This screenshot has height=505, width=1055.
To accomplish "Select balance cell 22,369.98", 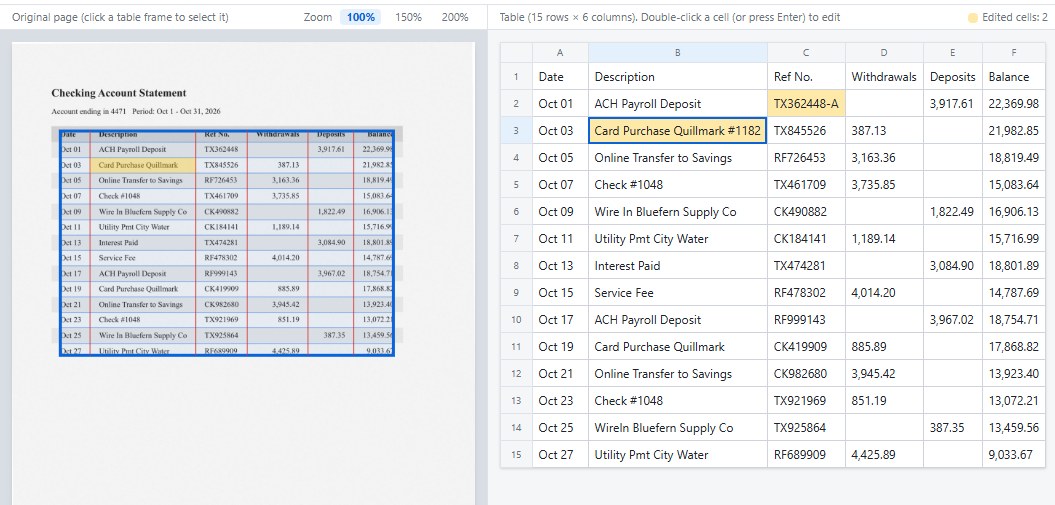I will (x=1014, y=104).
